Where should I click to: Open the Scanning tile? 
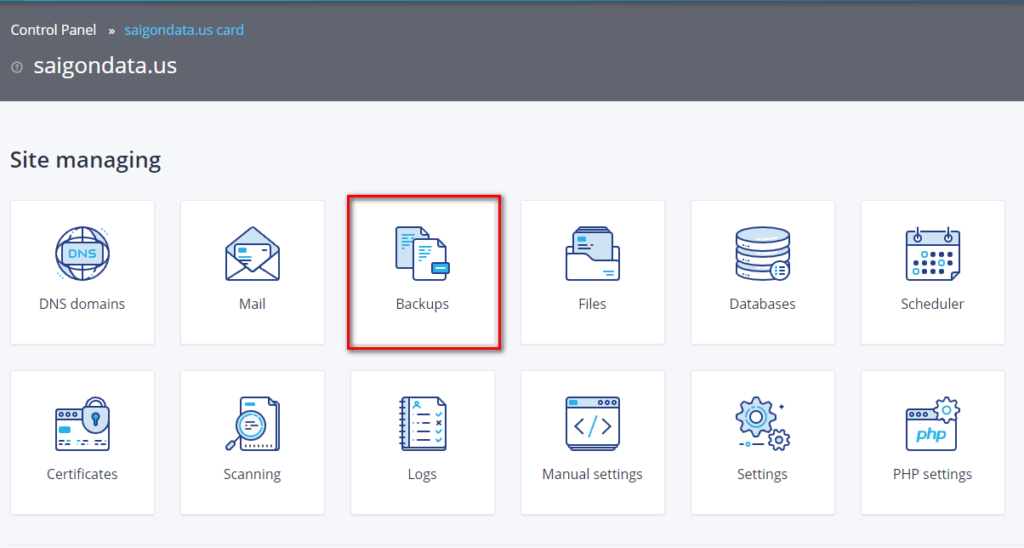(252, 443)
